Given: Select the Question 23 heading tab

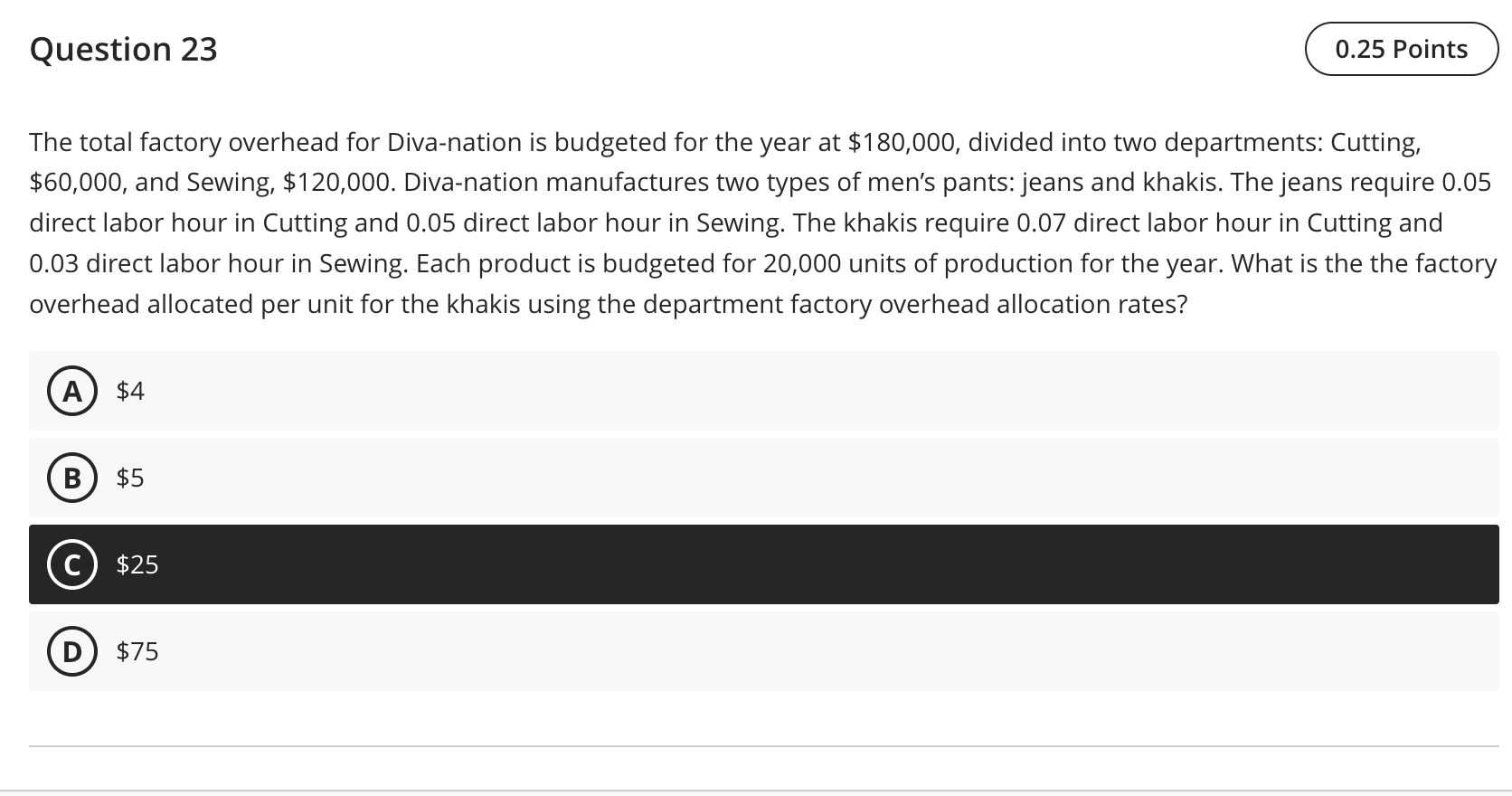Looking at the screenshot, I should 124,49.
